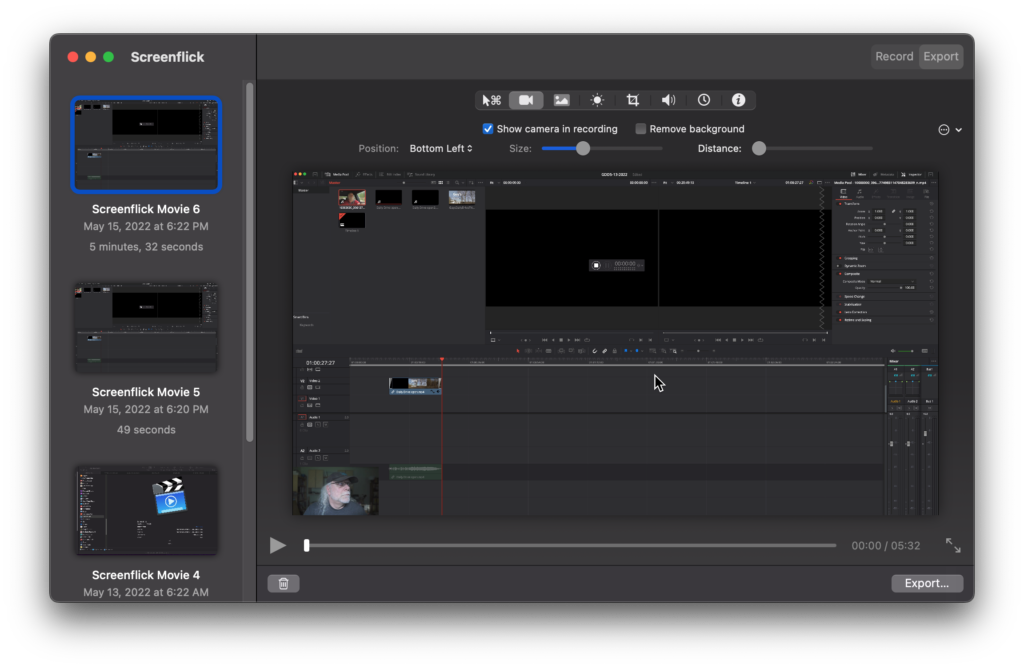1024x668 pixels.
Task: Click the Screenflick Movie 5 title
Action: (x=146, y=392)
